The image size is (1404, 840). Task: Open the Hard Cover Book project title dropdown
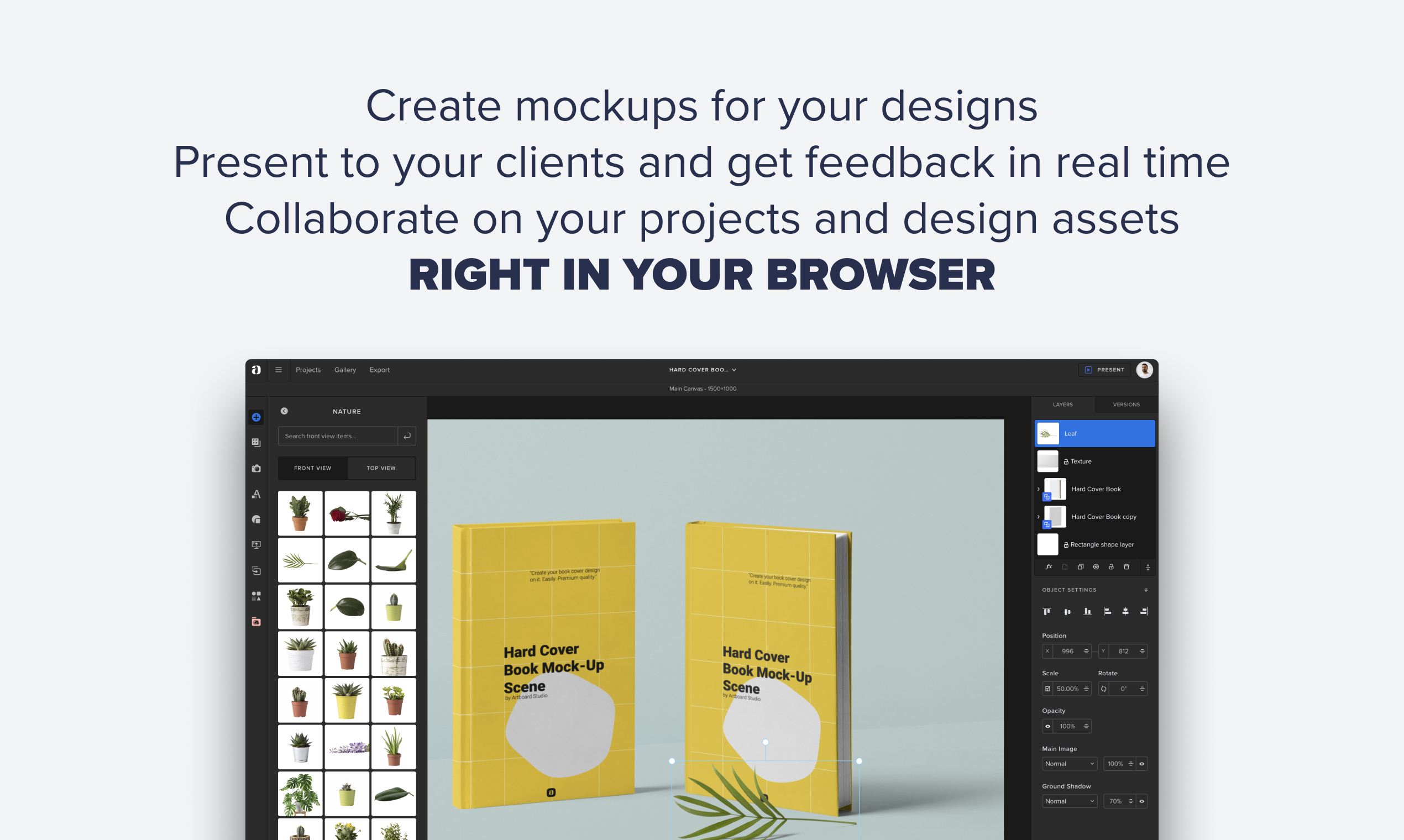point(702,370)
